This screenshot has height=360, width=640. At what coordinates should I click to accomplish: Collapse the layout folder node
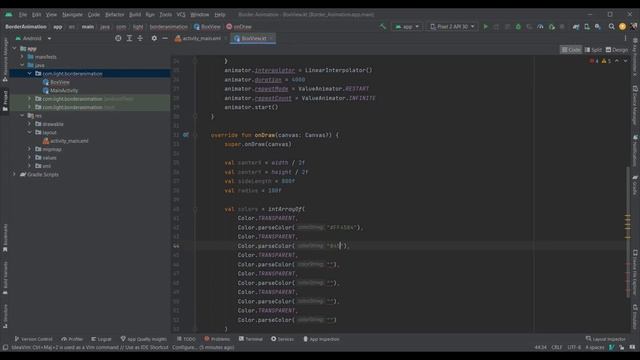(x=29, y=132)
